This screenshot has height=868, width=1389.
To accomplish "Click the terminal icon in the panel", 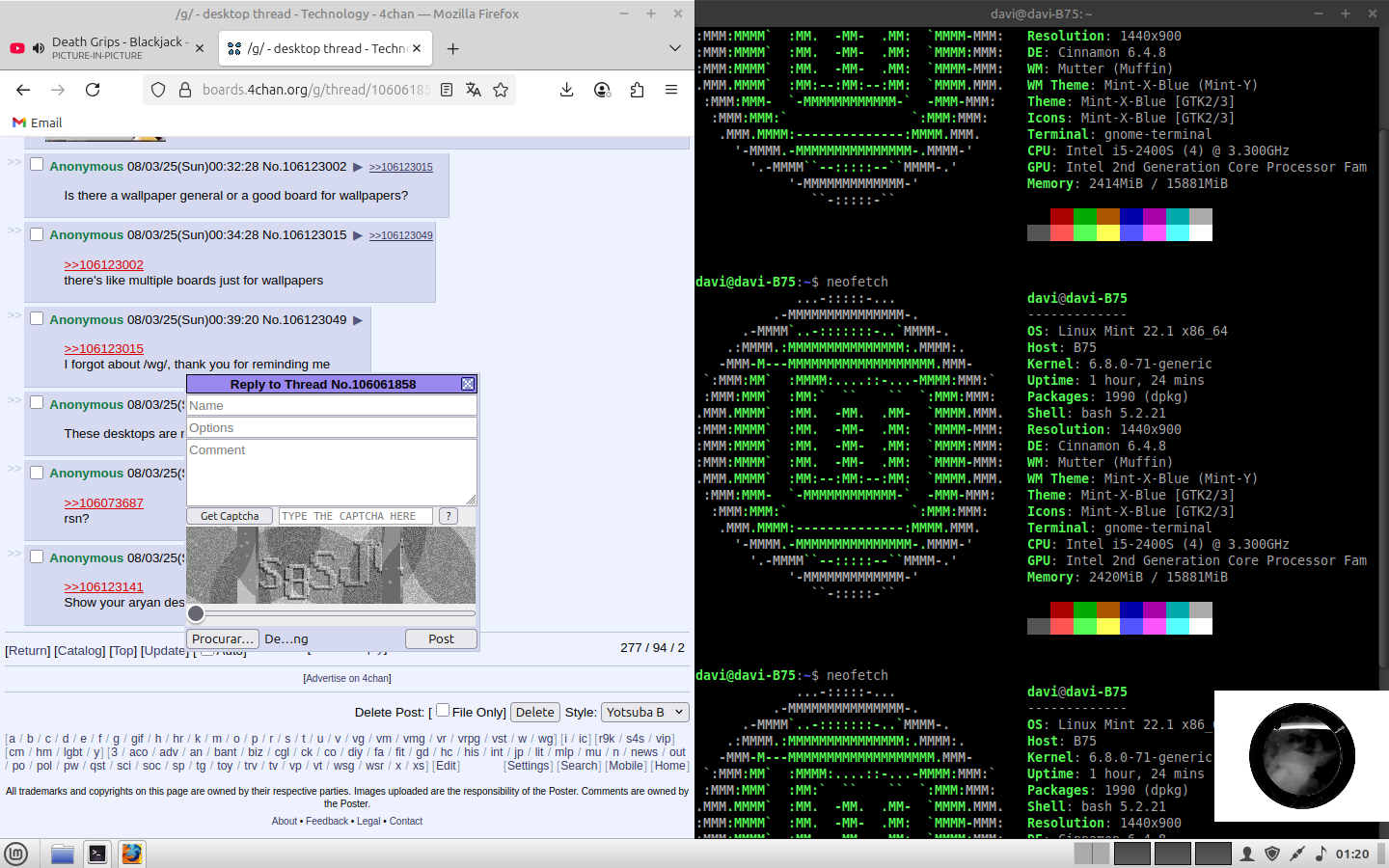I will click(x=97, y=854).
